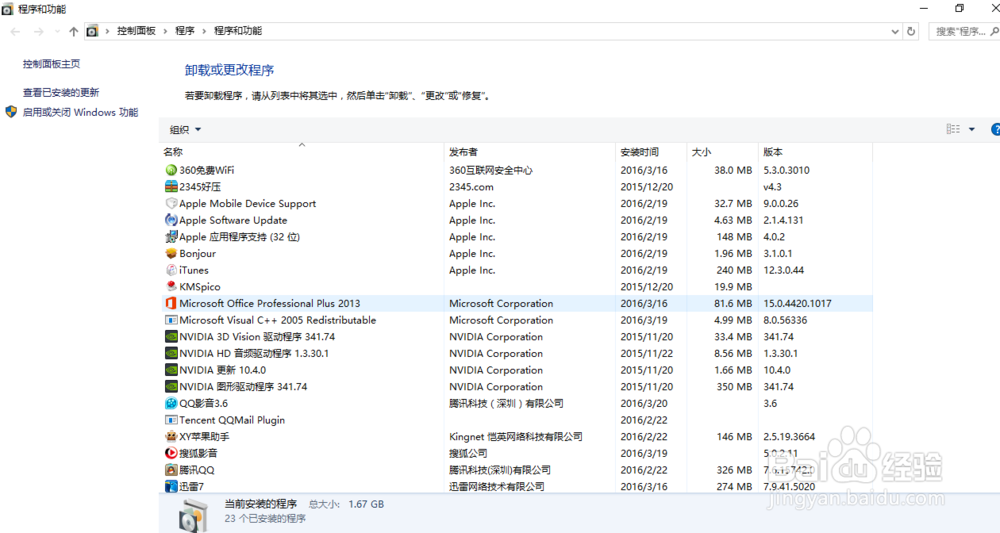Viewport: 1000px width, 533px height.
Task: Open recent locations dropdown arrow
Action: coord(57,31)
